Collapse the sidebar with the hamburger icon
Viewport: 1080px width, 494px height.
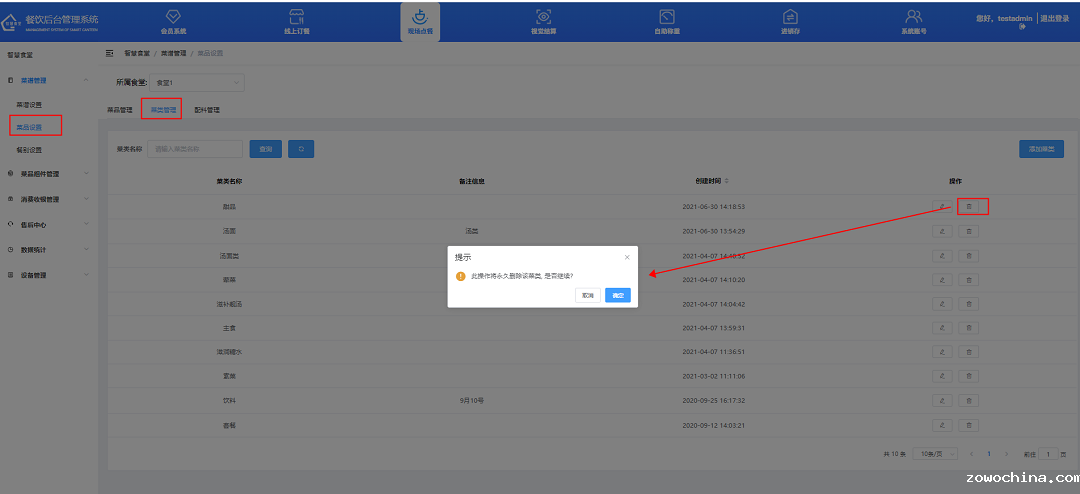(x=110, y=52)
